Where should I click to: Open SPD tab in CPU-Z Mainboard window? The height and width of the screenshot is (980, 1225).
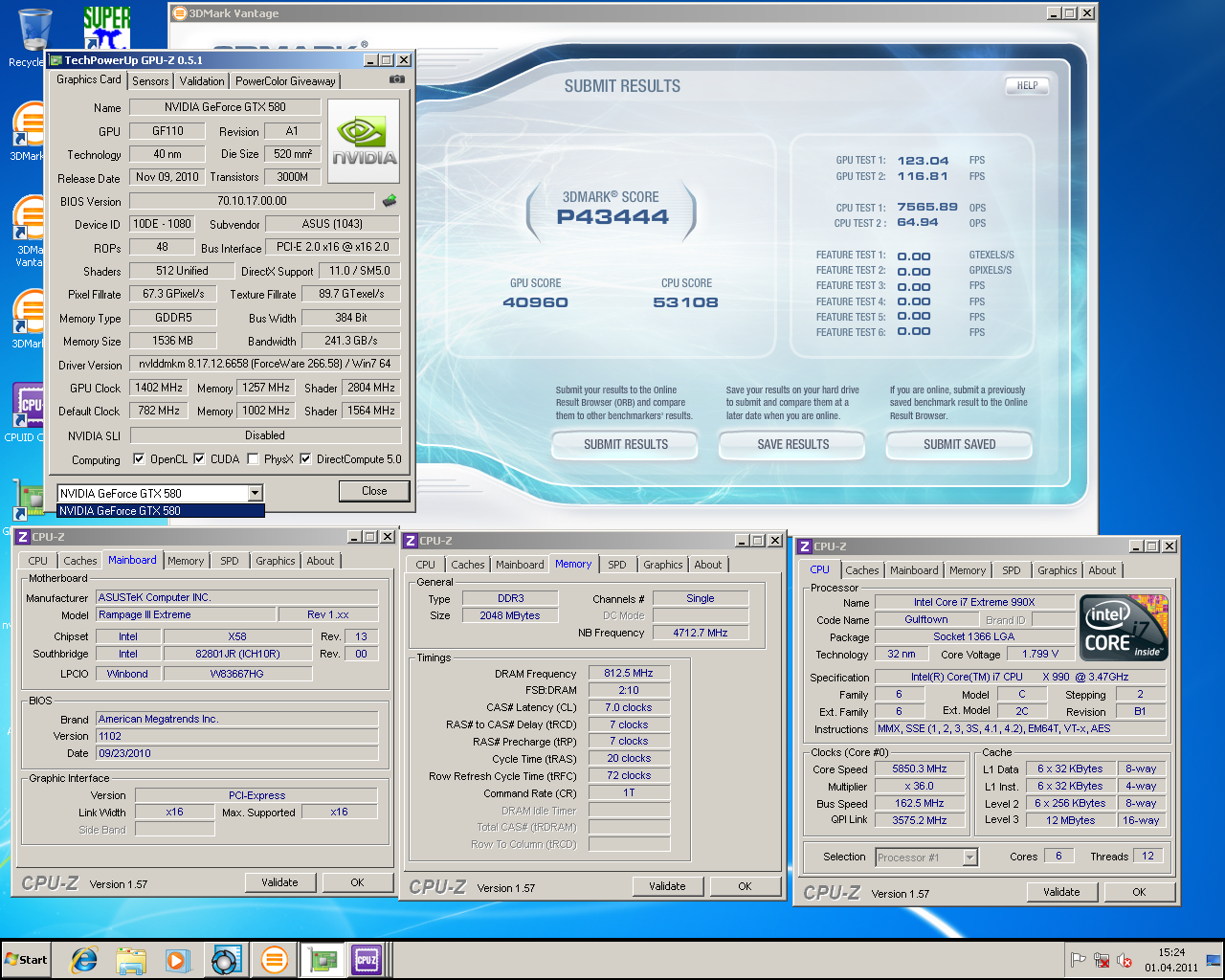coord(230,561)
